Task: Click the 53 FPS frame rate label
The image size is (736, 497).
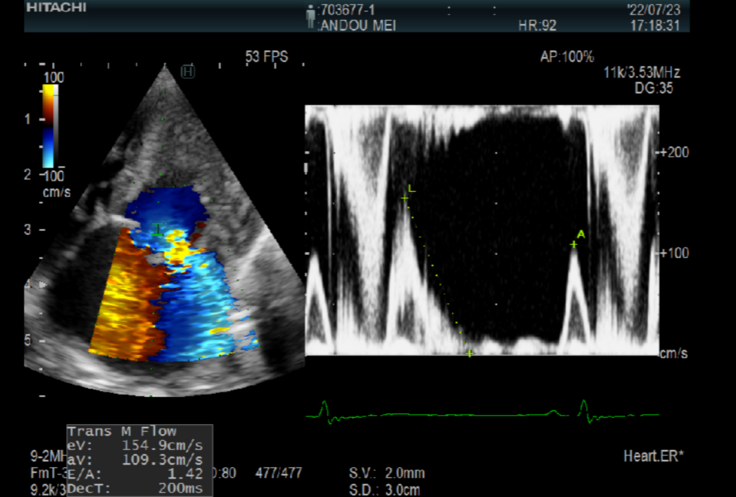Action: [266, 57]
